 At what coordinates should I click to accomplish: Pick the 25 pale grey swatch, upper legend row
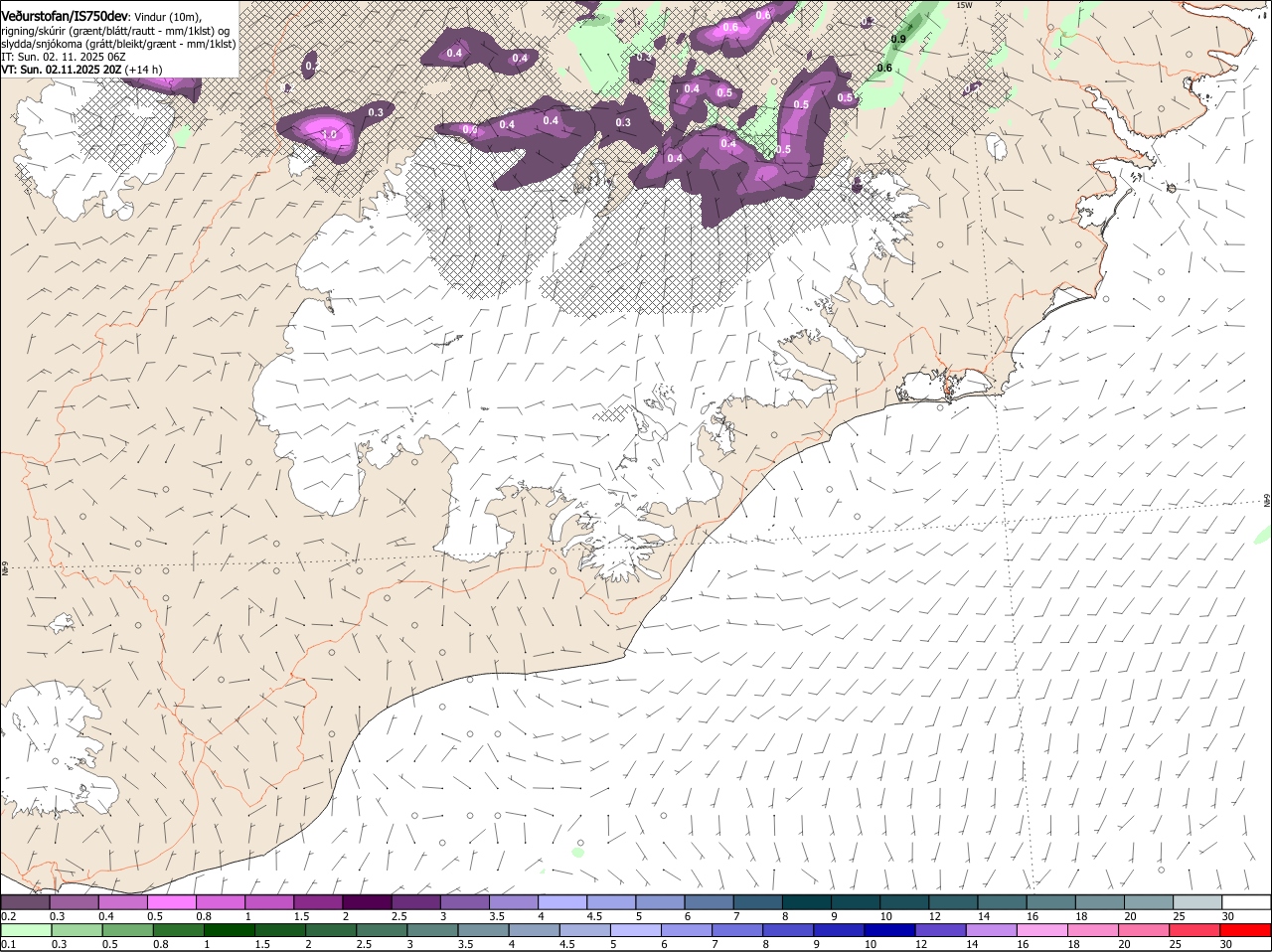(x=1197, y=902)
